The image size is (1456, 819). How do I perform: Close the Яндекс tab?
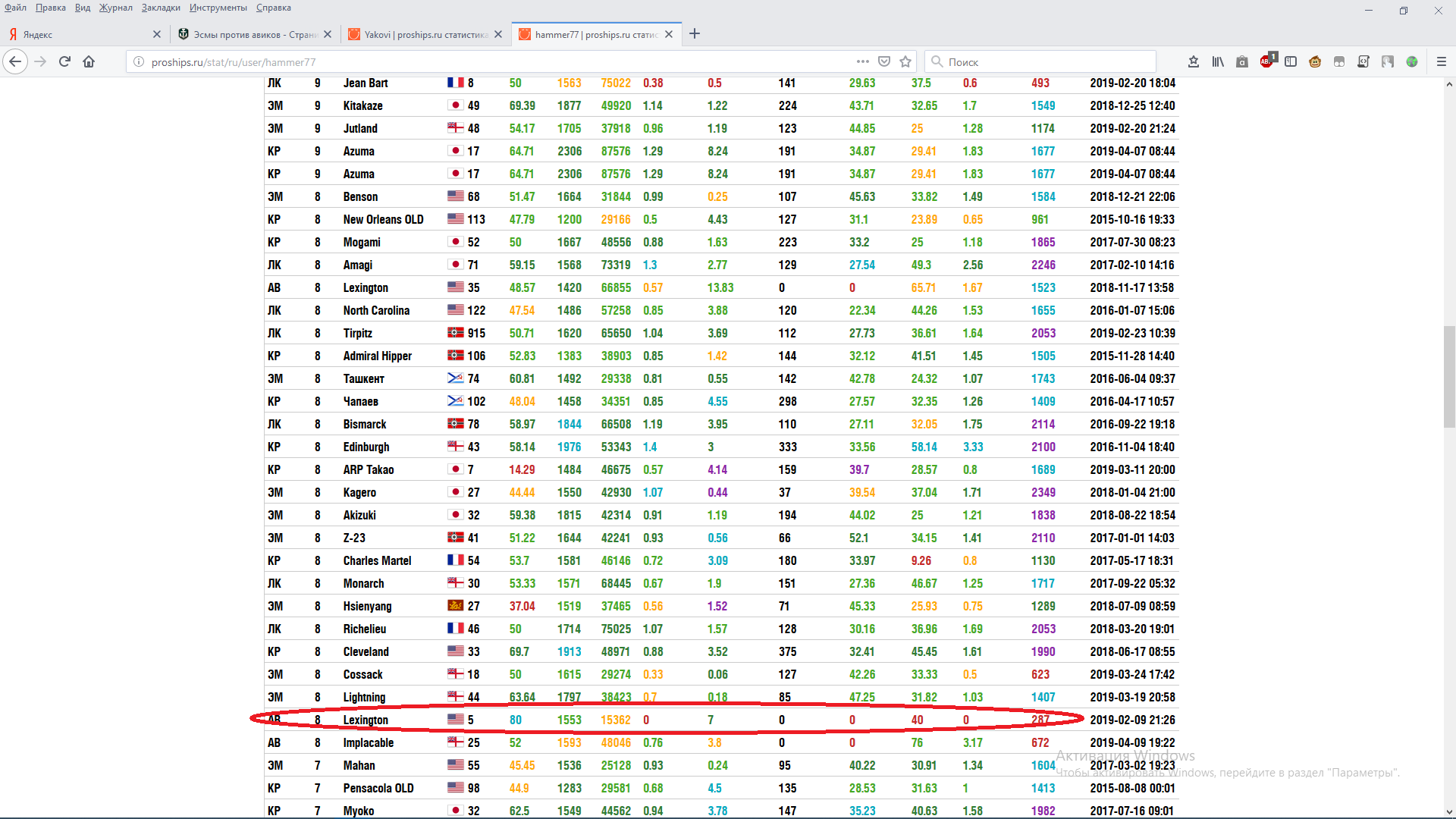click(157, 34)
